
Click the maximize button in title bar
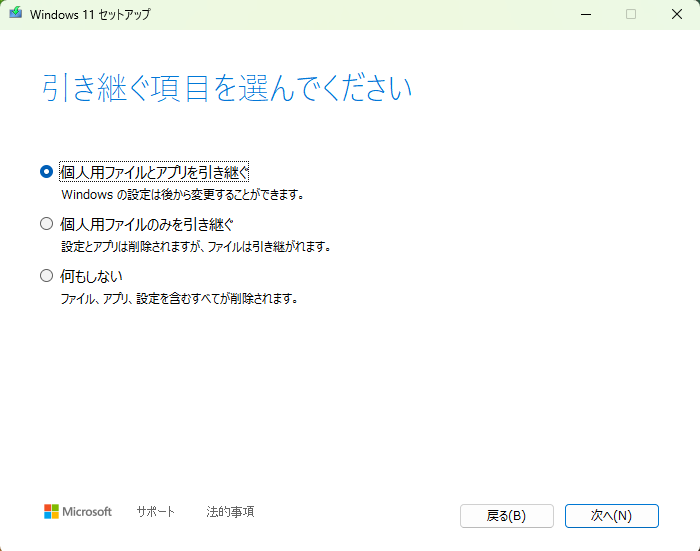pyautogui.click(x=631, y=14)
